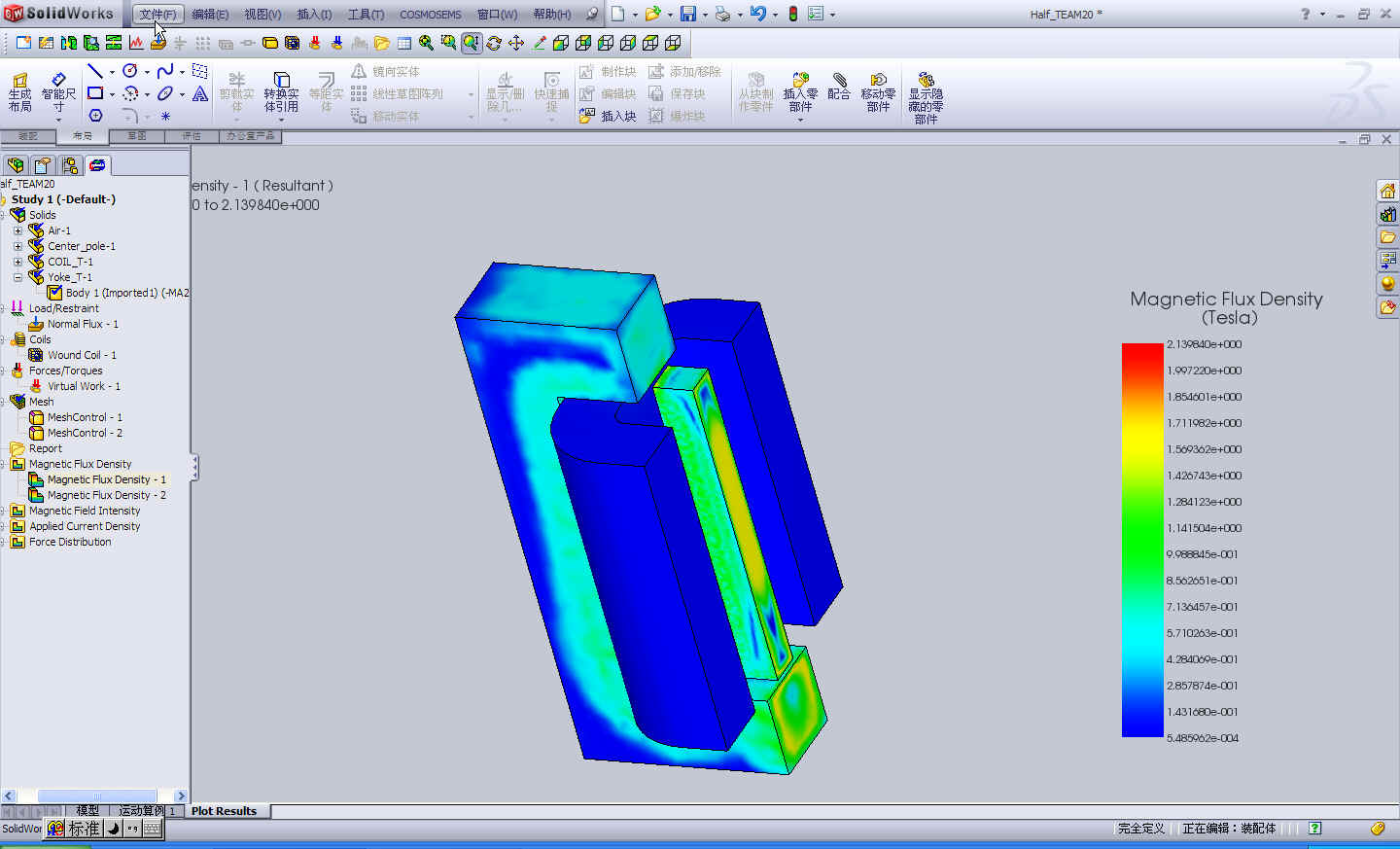This screenshot has width=1400, height=849.
Task: Click the 转换实体引用 convert entities tool
Action: tap(281, 91)
